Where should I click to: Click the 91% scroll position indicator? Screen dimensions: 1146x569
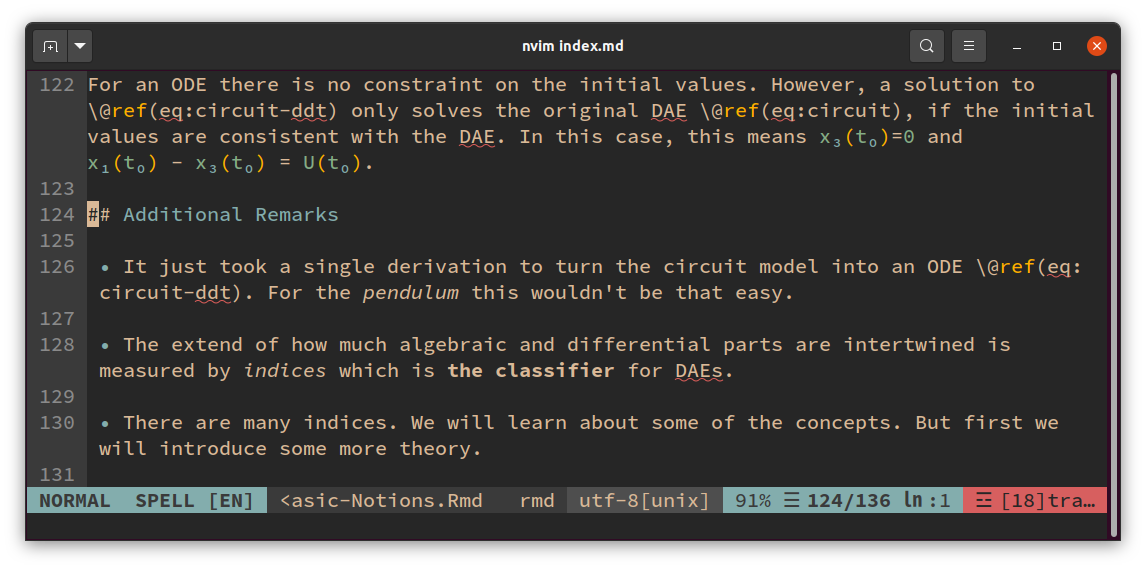tap(753, 501)
